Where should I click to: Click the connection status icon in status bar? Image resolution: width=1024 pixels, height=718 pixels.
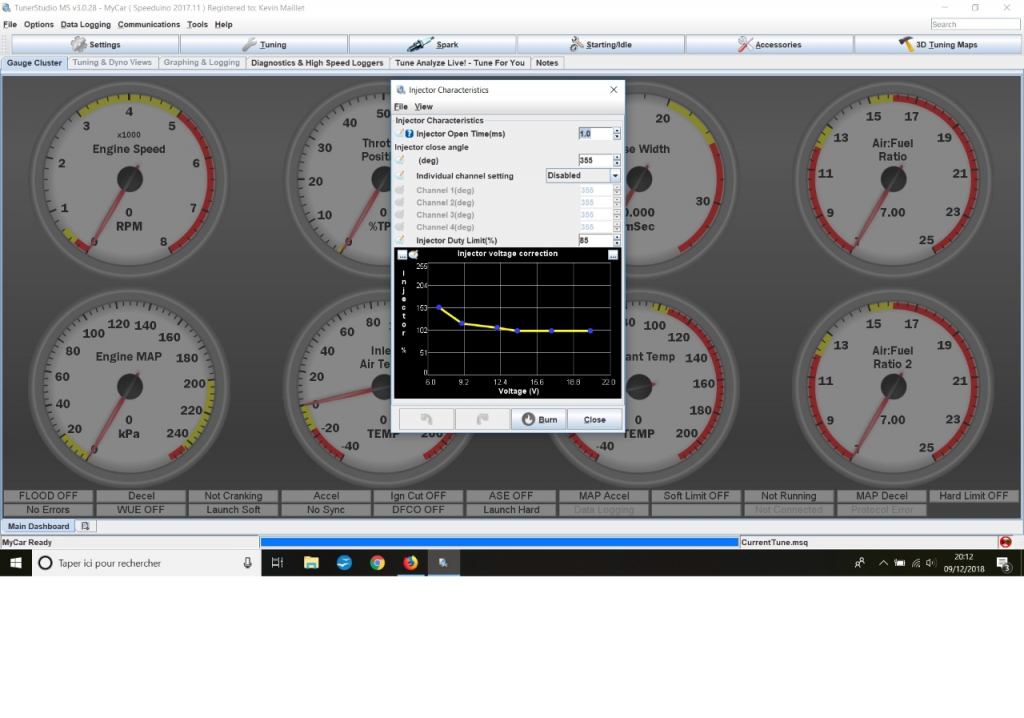(1005, 542)
